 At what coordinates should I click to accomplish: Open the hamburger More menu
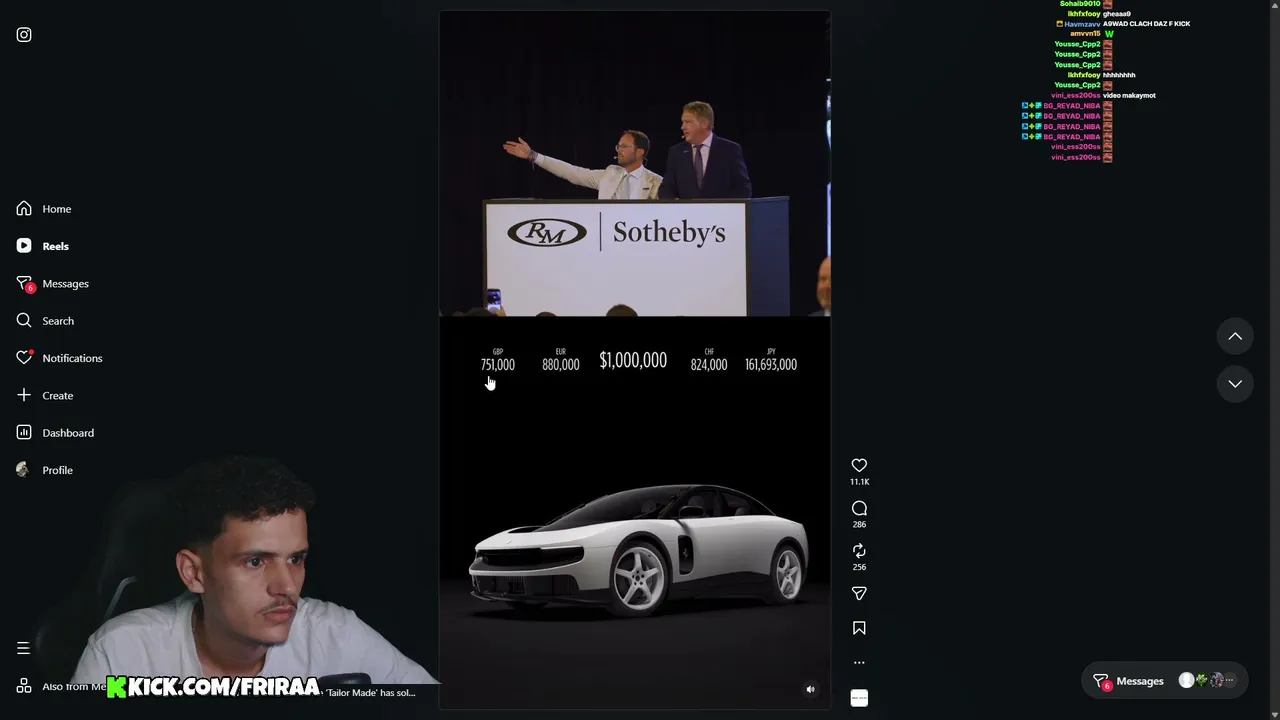click(x=23, y=648)
